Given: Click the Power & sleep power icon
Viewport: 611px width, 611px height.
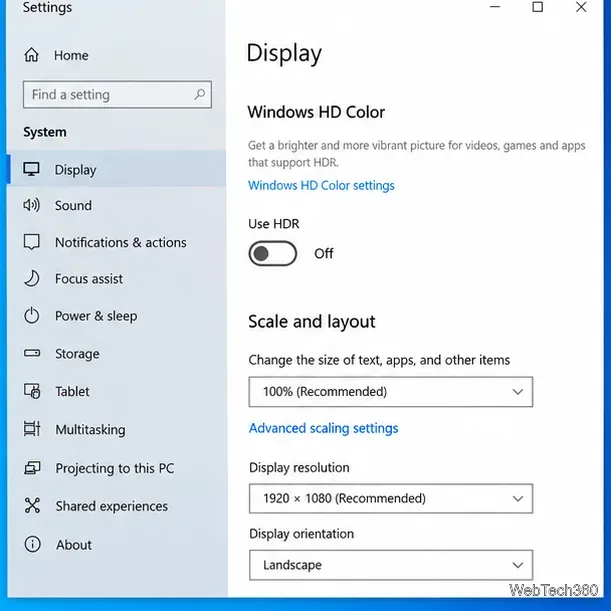Looking at the screenshot, I should [32, 316].
